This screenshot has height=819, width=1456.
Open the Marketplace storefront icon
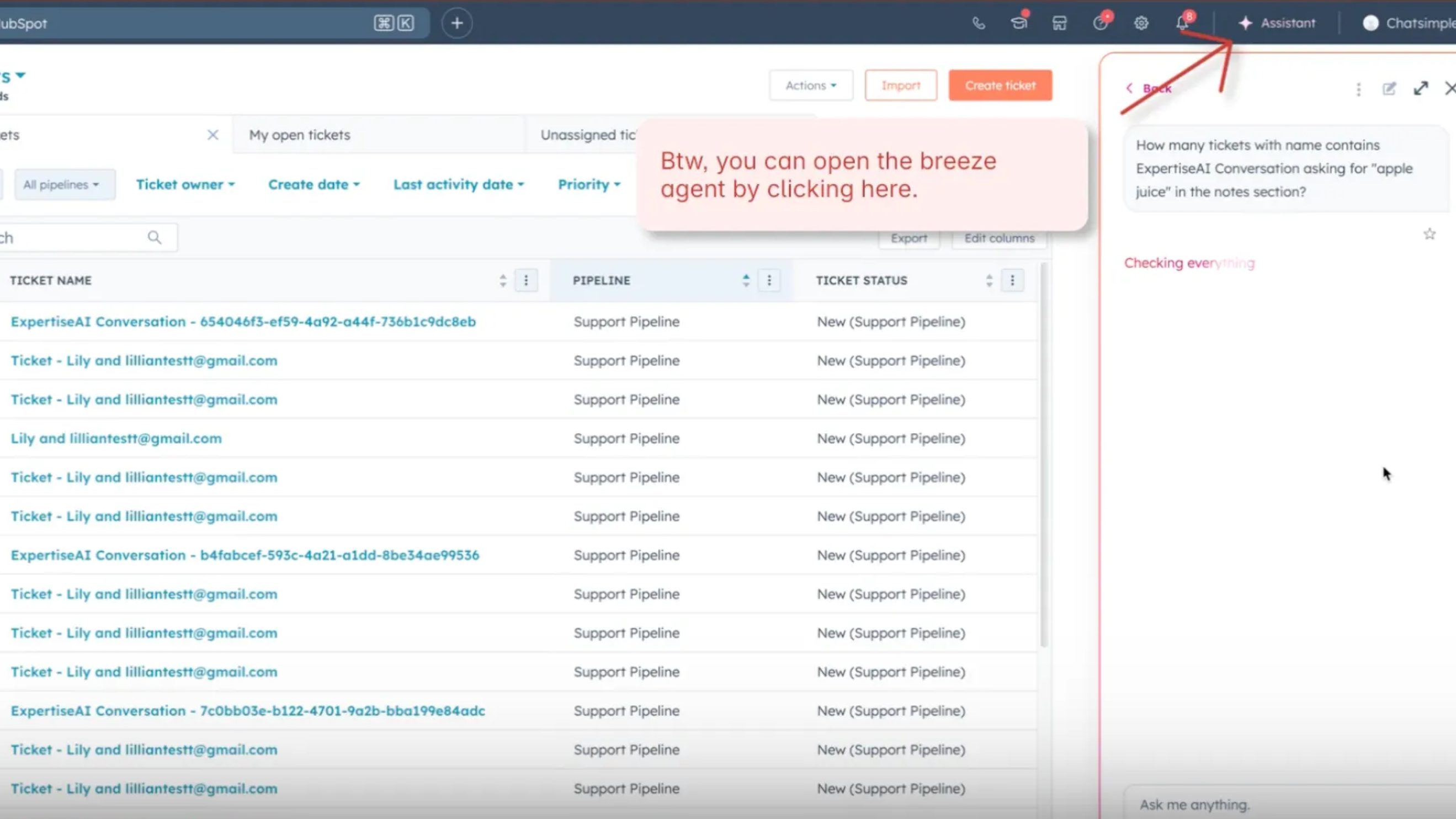point(1059,23)
